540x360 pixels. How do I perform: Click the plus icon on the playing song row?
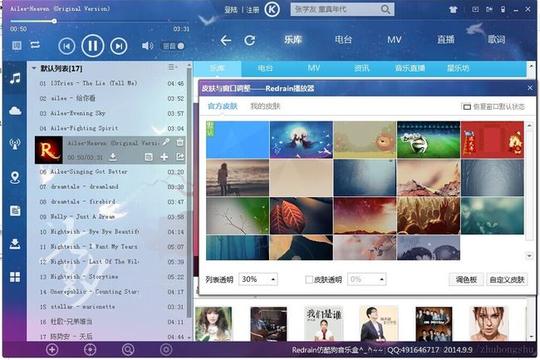point(164,157)
